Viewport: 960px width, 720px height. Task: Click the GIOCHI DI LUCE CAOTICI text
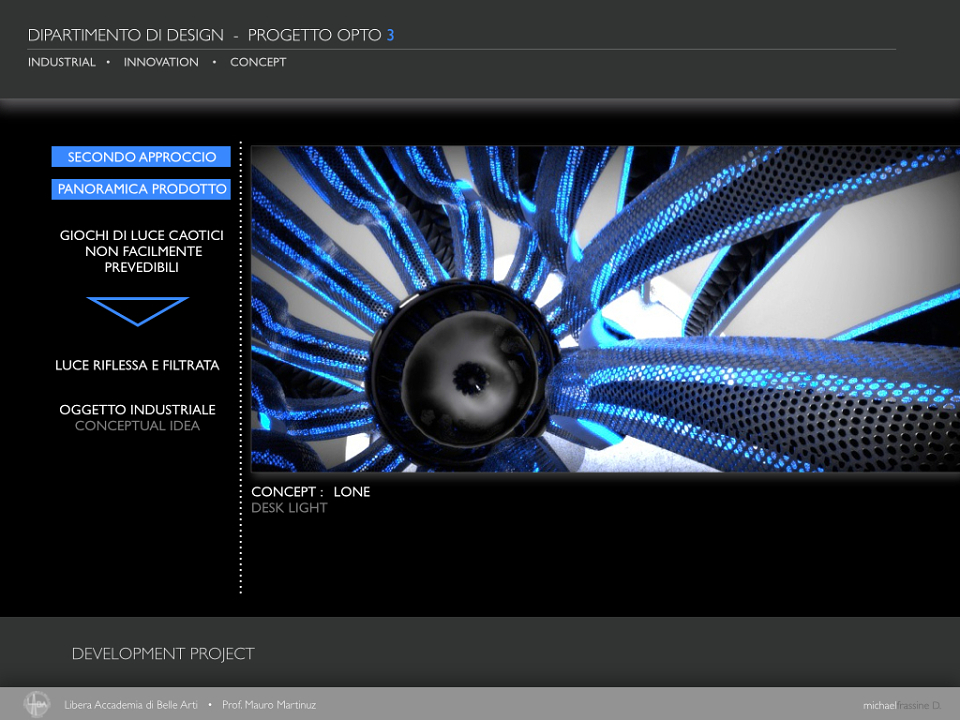pos(141,235)
